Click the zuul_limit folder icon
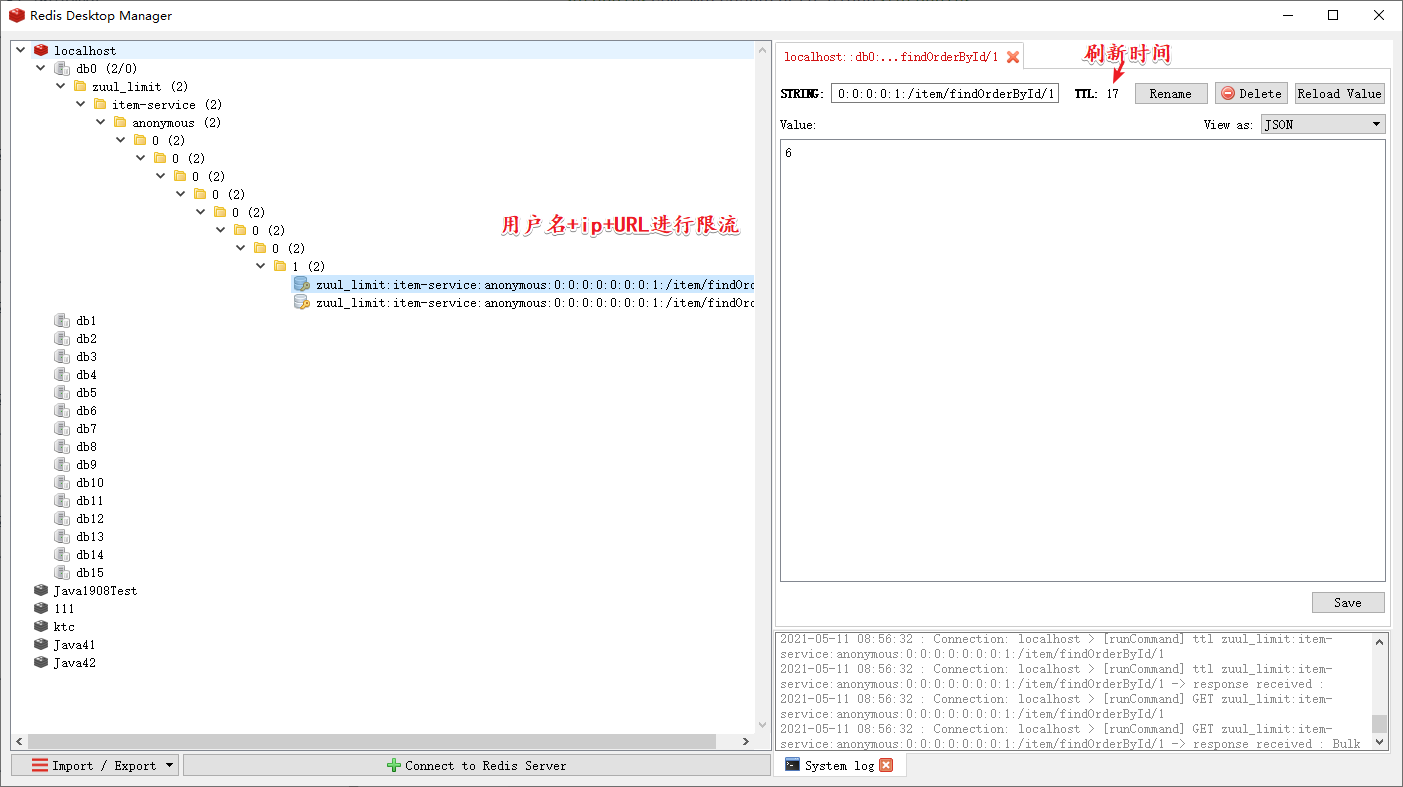 pyautogui.click(x=80, y=86)
